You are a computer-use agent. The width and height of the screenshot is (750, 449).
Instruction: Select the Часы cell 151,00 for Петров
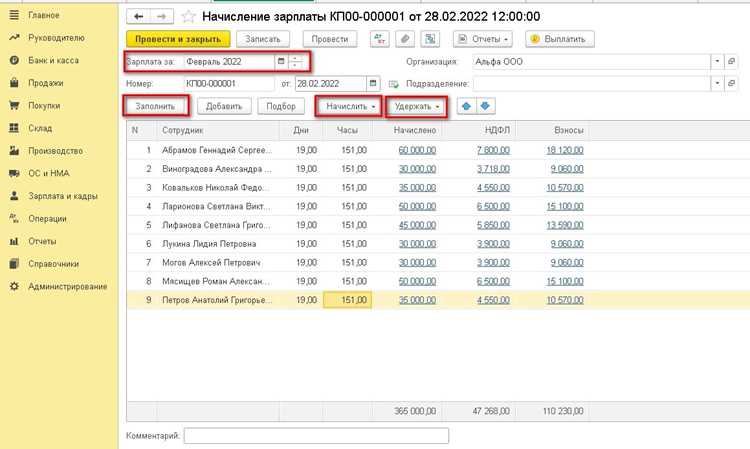[348, 300]
